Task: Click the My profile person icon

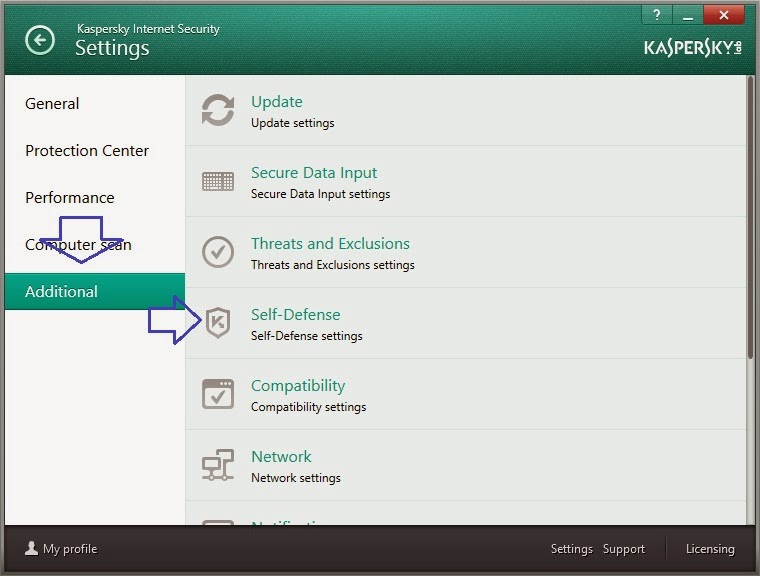Action: [32, 548]
